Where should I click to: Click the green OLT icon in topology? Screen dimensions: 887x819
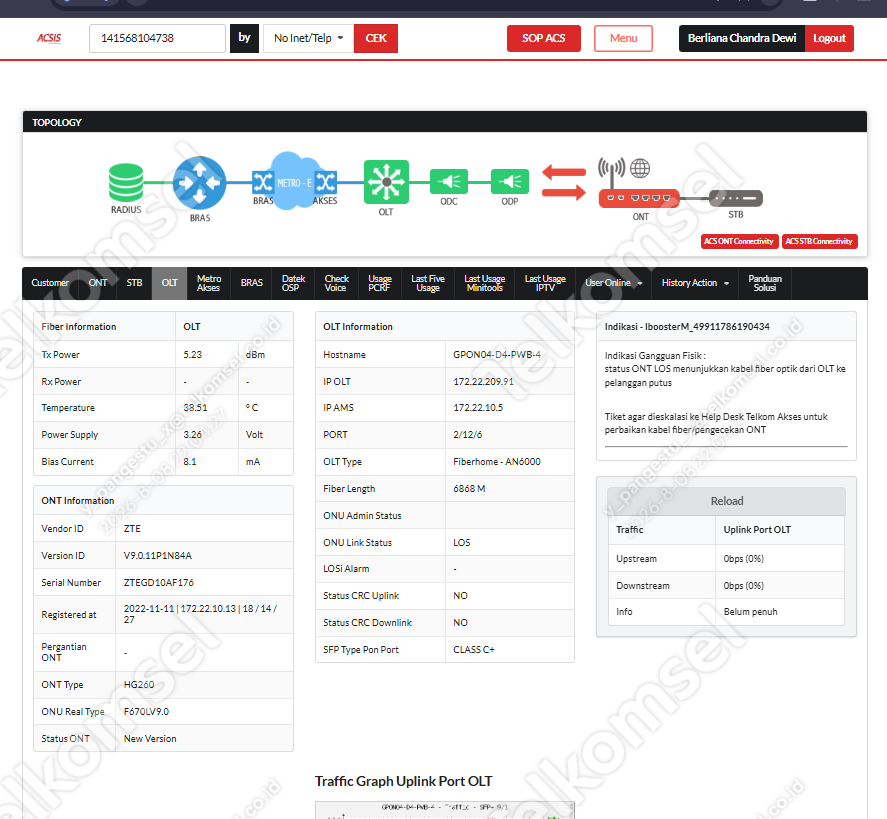[x=386, y=182]
